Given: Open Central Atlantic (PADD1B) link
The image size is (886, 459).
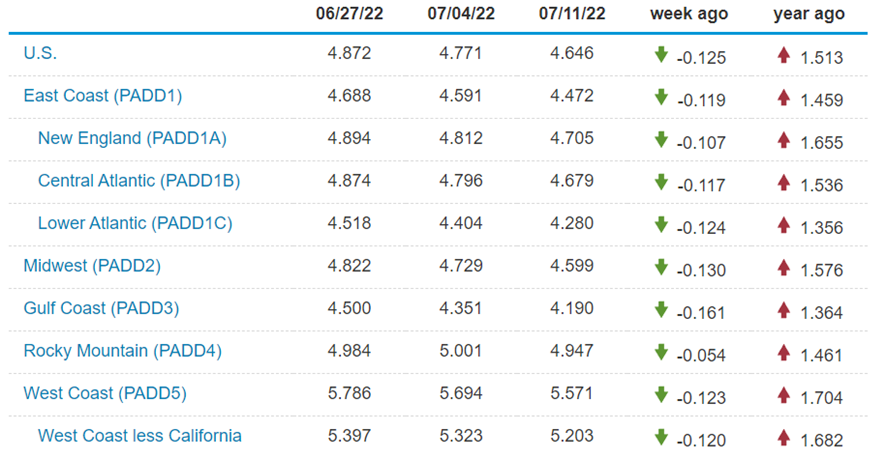Looking at the screenshot, I should [139, 181].
